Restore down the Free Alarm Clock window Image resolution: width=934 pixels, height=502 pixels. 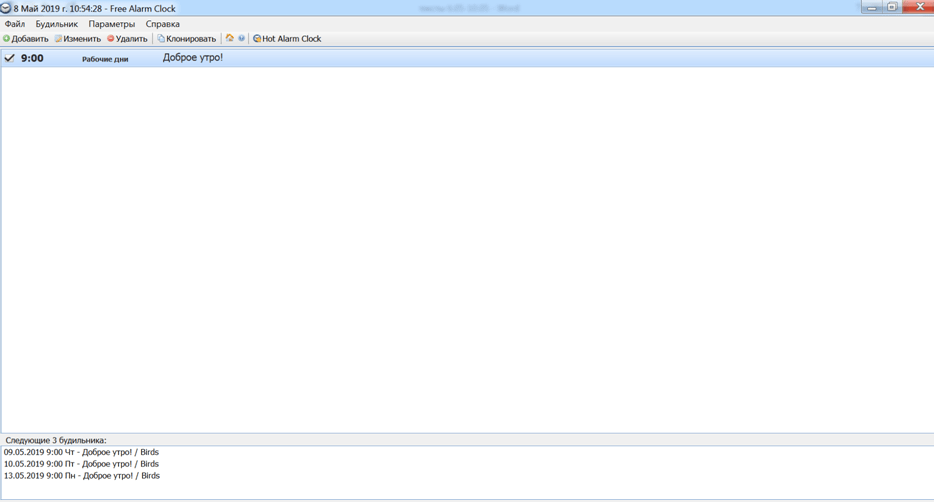point(893,7)
